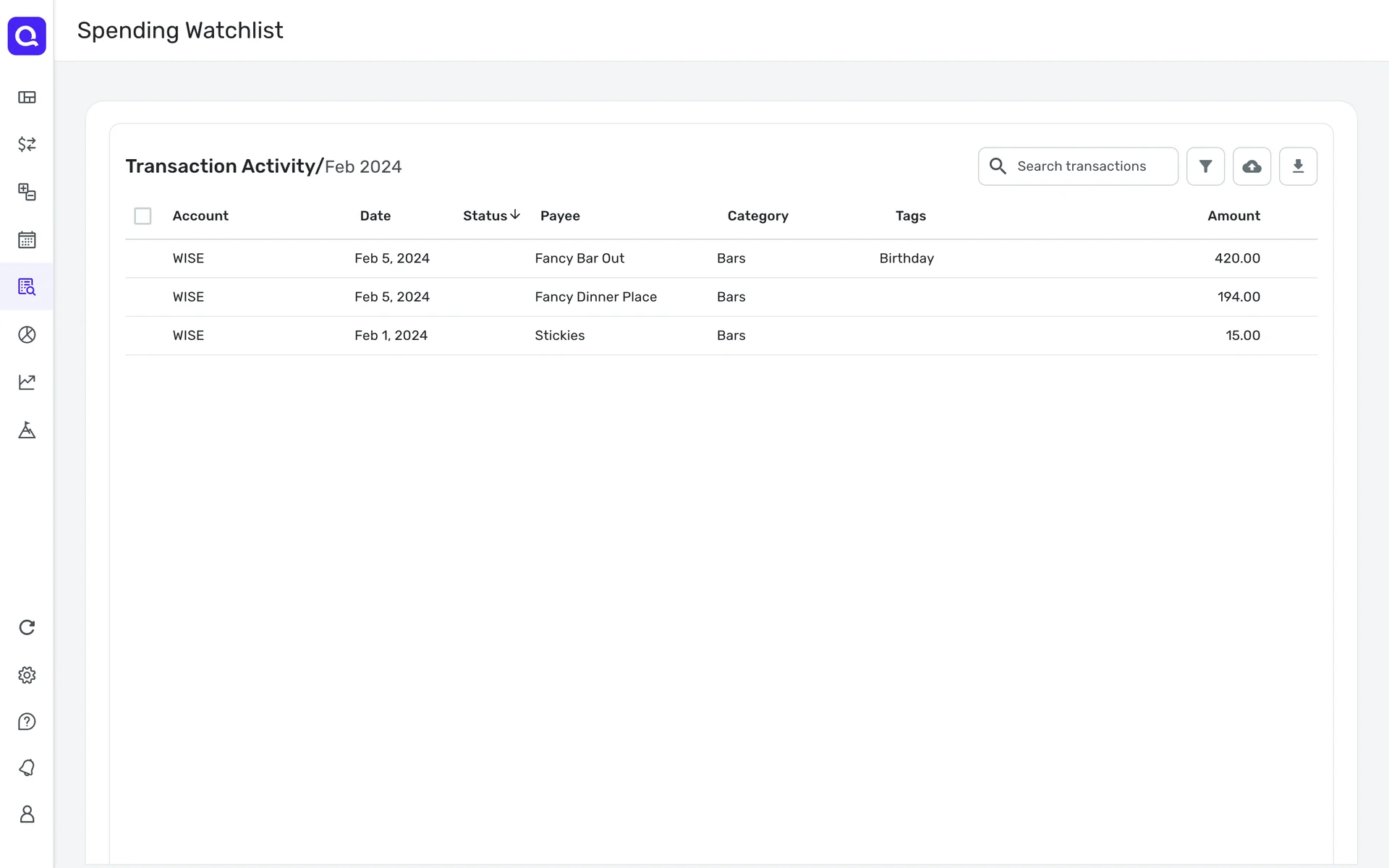The image size is (1389, 868).
Task: Open the trends line chart icon
Action: pos(27,382)
